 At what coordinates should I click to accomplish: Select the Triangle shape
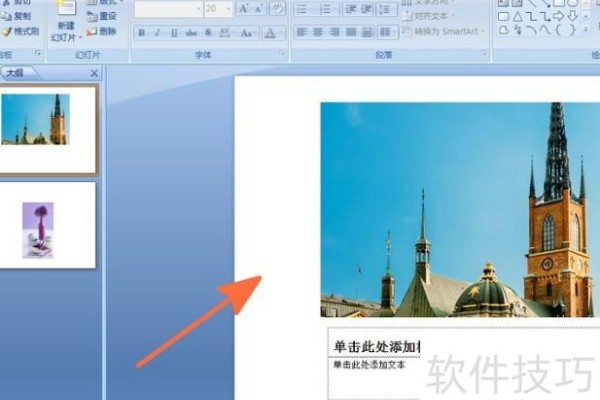pyautogui.click(x=517, y=16)
